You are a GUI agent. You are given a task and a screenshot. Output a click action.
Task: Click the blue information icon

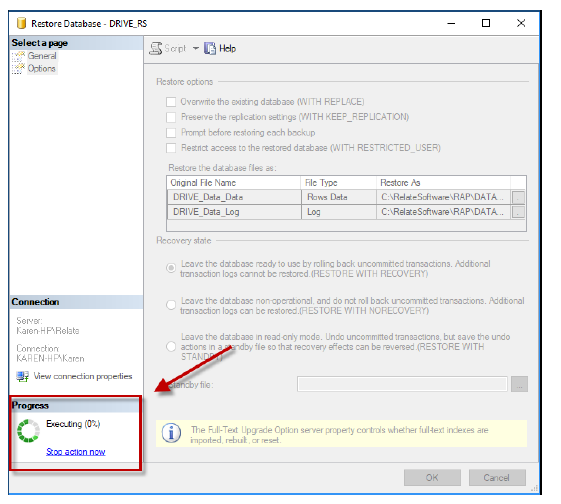click(x=171, y=433)
